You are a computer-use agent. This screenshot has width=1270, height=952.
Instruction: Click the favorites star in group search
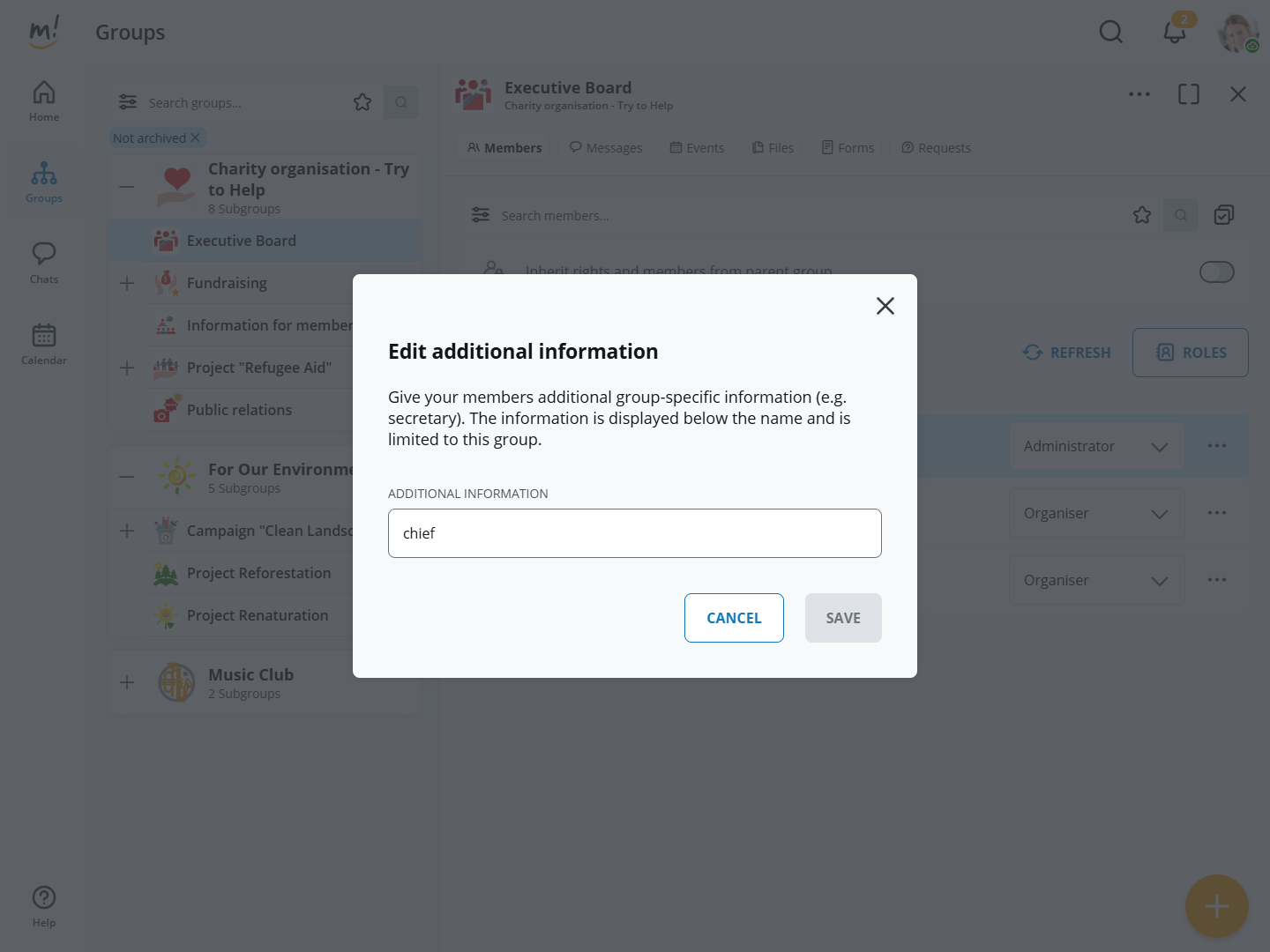click(x=362, y=102)
